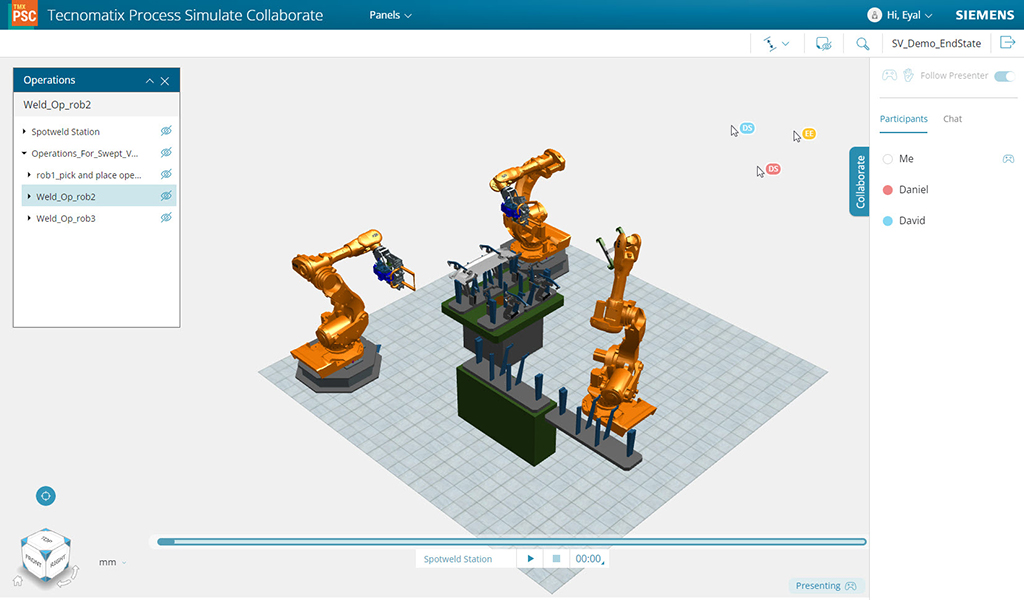The image size is (1024, 600).
Task: Switch to the Chat tab
Action: point(952,119)
